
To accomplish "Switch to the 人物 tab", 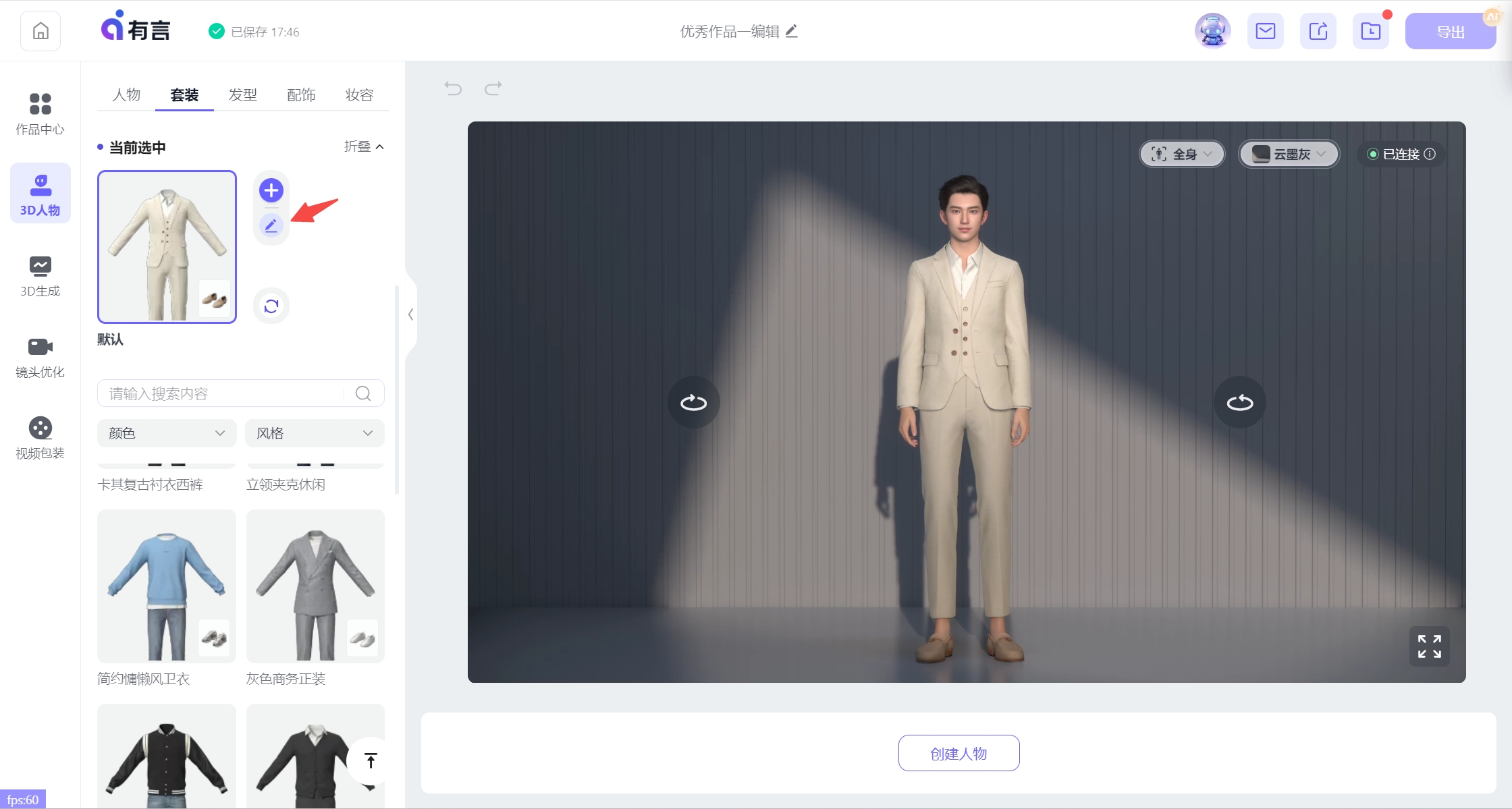I will click(x=126, y=94).
